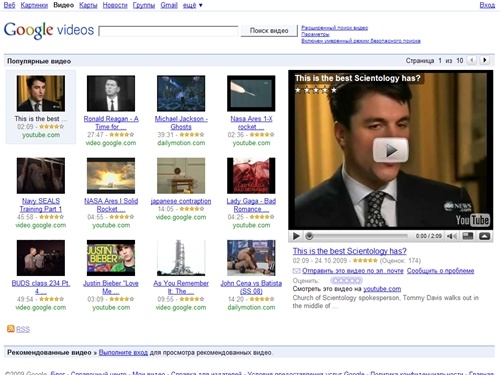Click the RSS text link

(x=23, y=329)
